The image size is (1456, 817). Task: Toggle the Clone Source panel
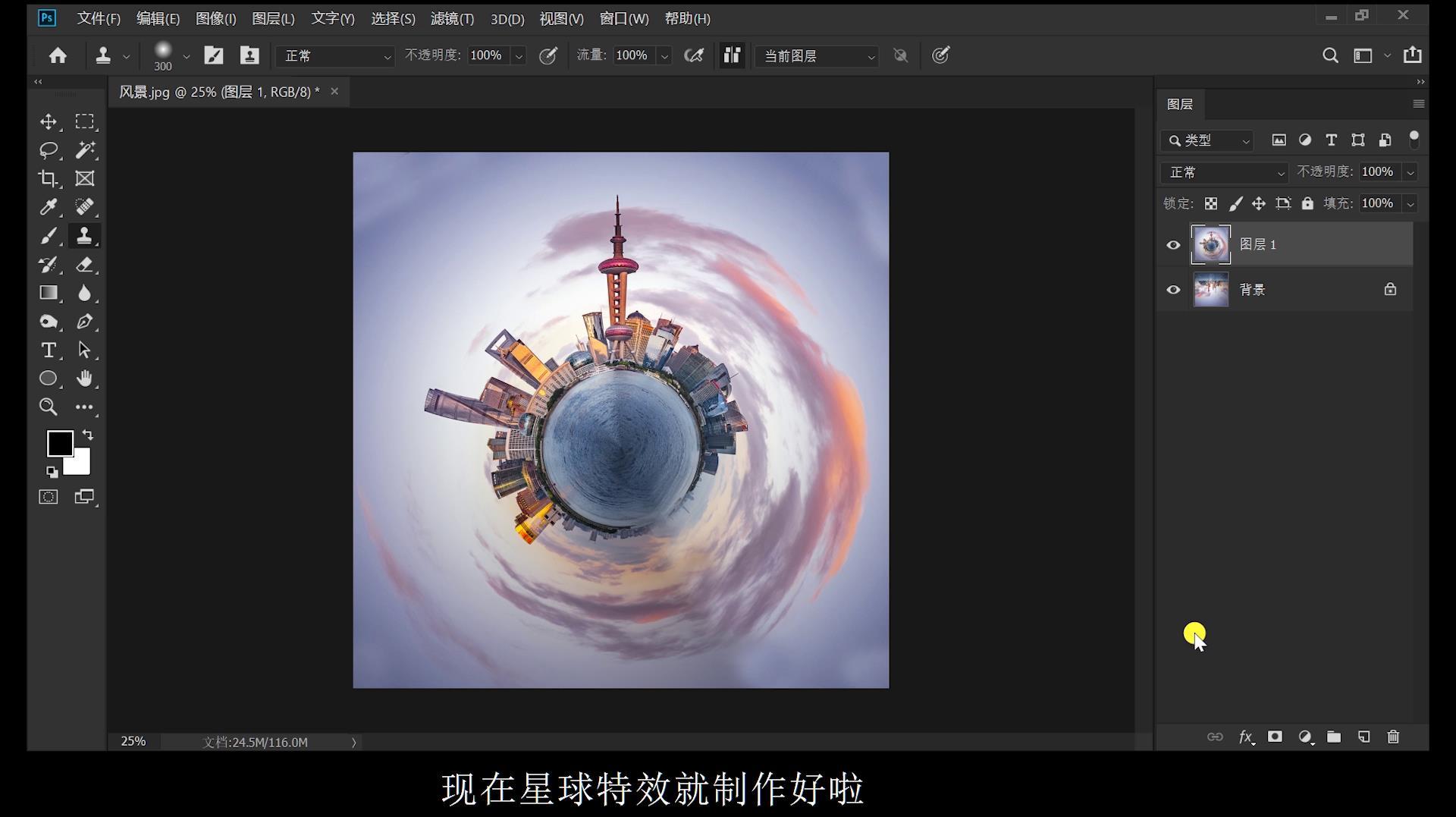(249, 55)
